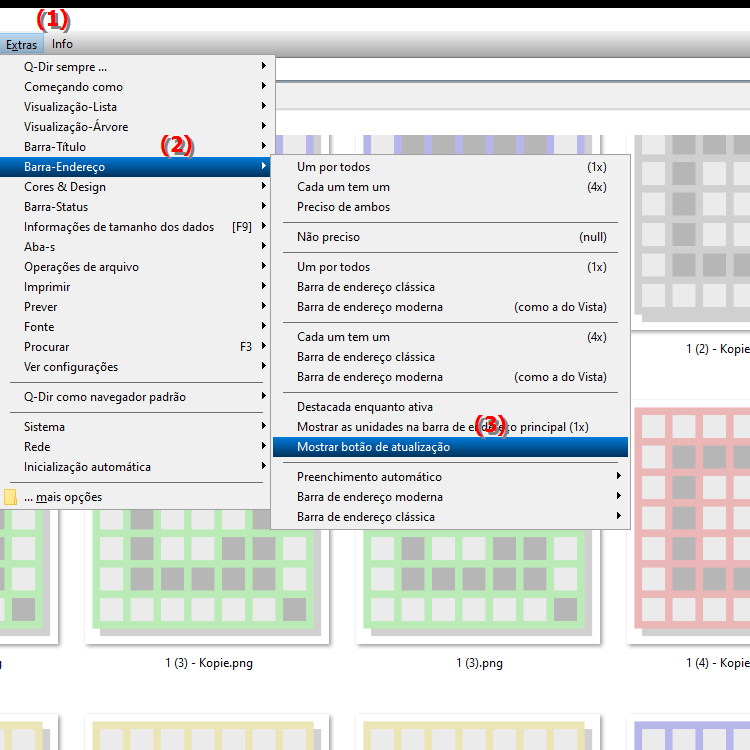Click the 1 (2) - Kopie file name

718,349
